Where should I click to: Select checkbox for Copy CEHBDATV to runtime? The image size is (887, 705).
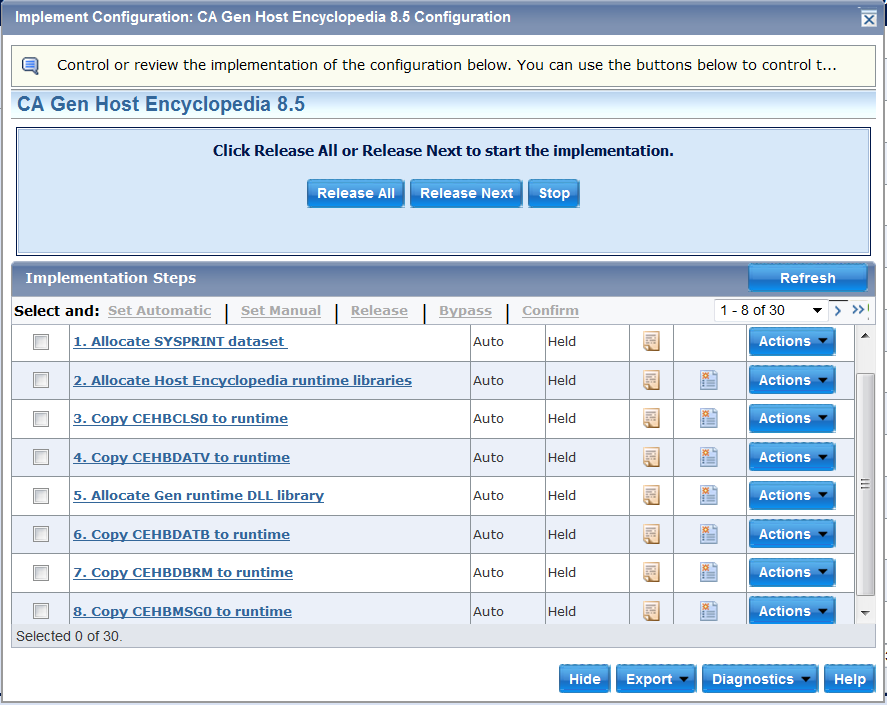[x=41, y=457]
